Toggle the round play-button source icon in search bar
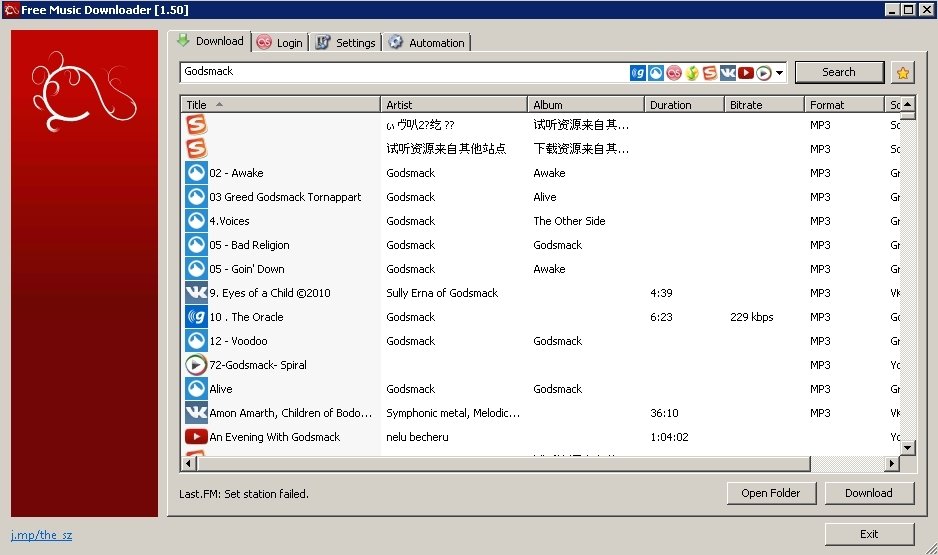 (x=763, y=73)
